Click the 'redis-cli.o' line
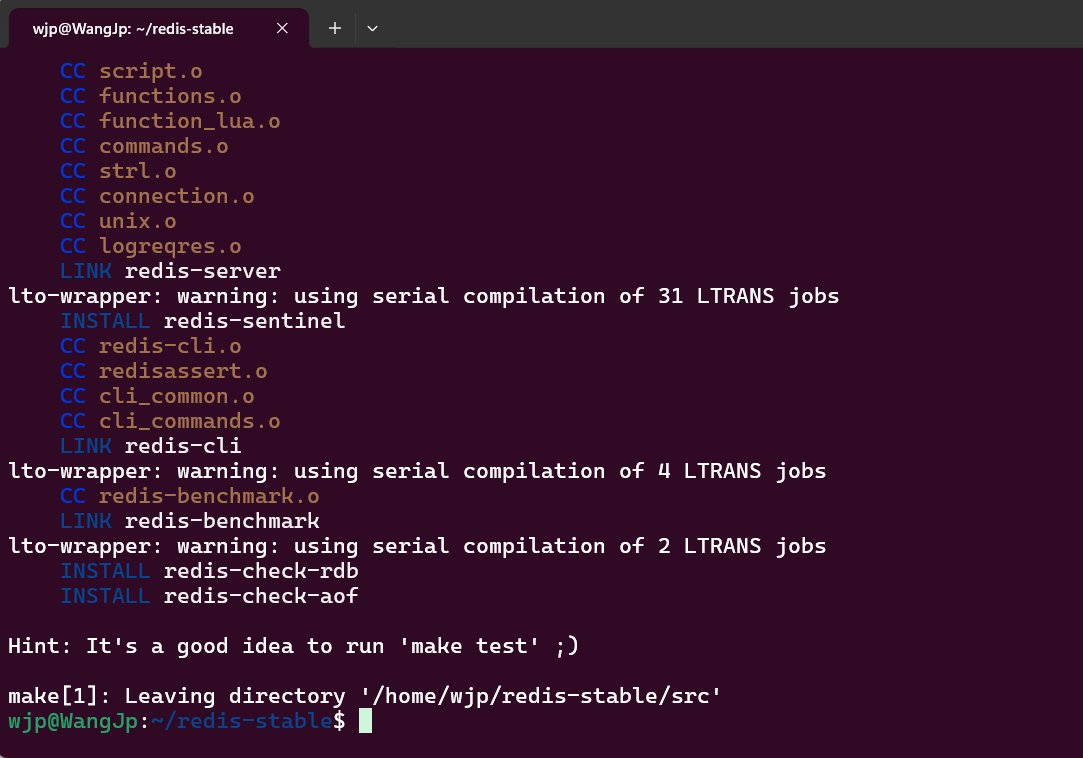 (151, 346)
